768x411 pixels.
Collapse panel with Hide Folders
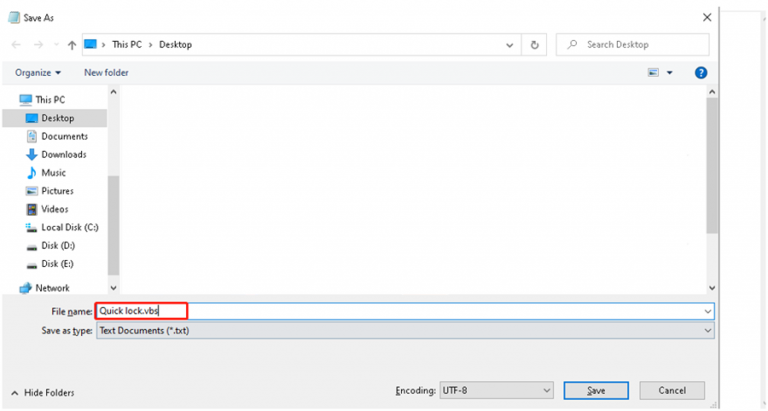pyautogui.click(x=42, y=393)
